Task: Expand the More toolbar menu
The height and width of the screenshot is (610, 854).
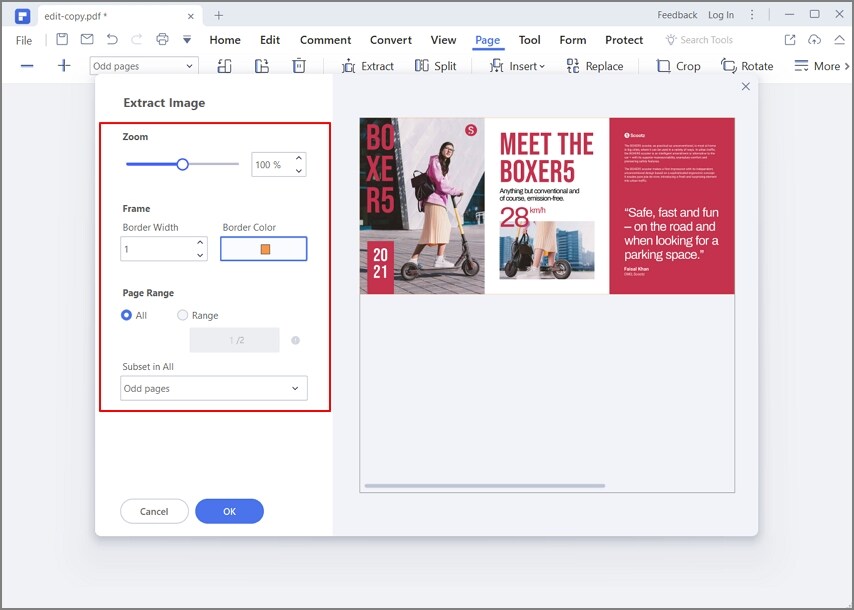Action: pos(822,66)
